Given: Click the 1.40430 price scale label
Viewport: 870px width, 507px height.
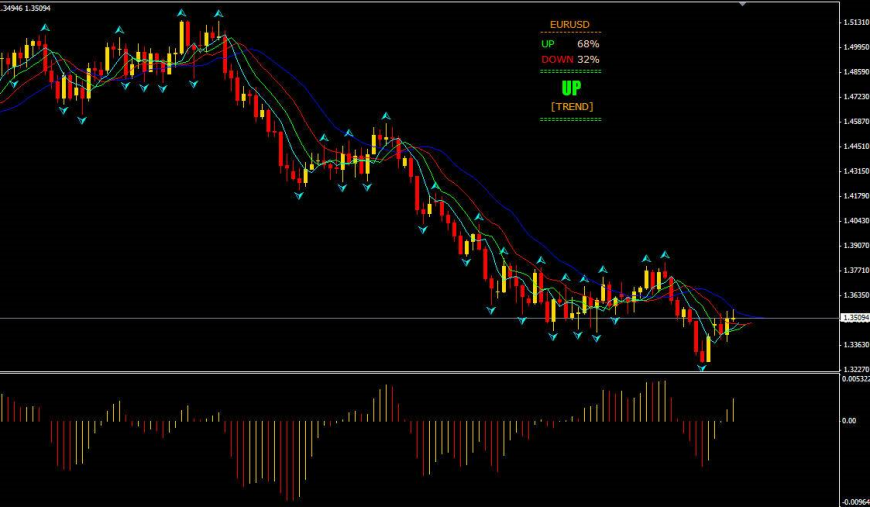Looking at the screenshot, I should tap(856, 221).
